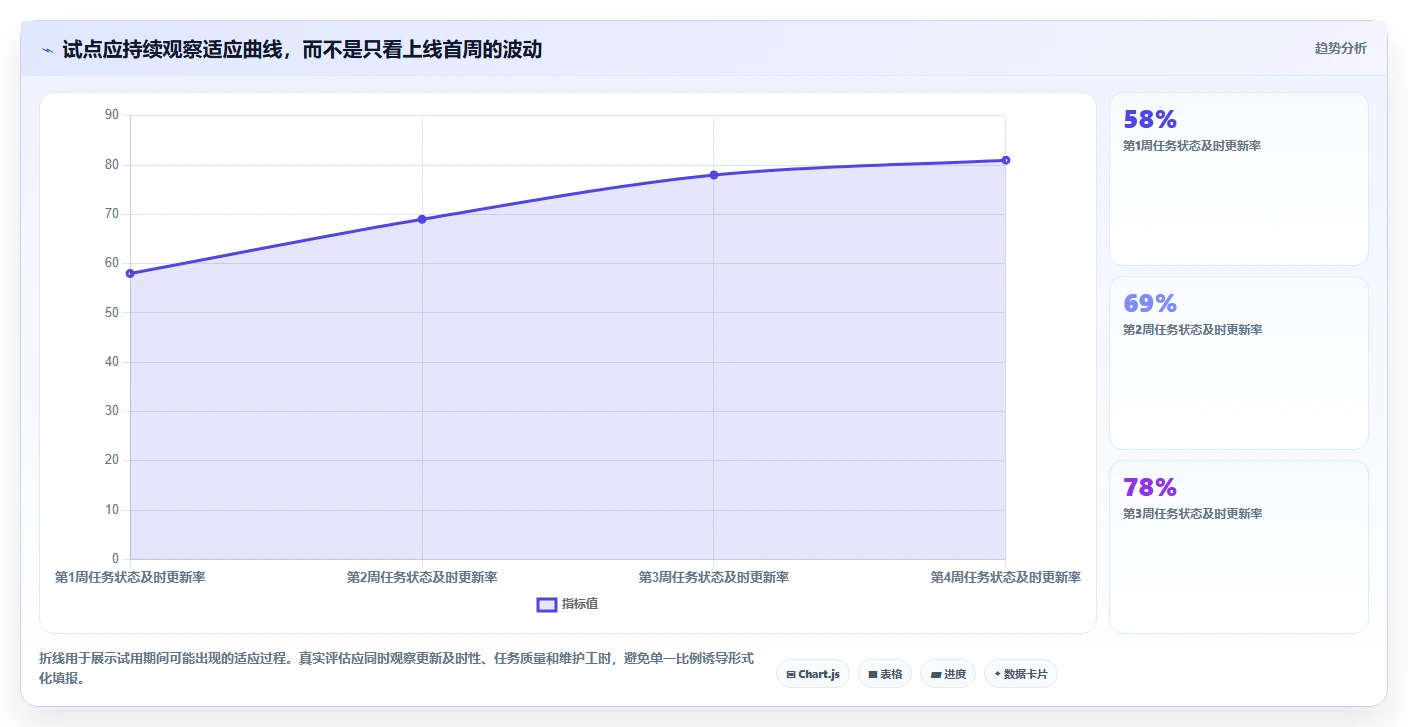Click the icon inside the 进度 chip
The height and width of the screenshot is (727, 1408).
pos(936,674)
